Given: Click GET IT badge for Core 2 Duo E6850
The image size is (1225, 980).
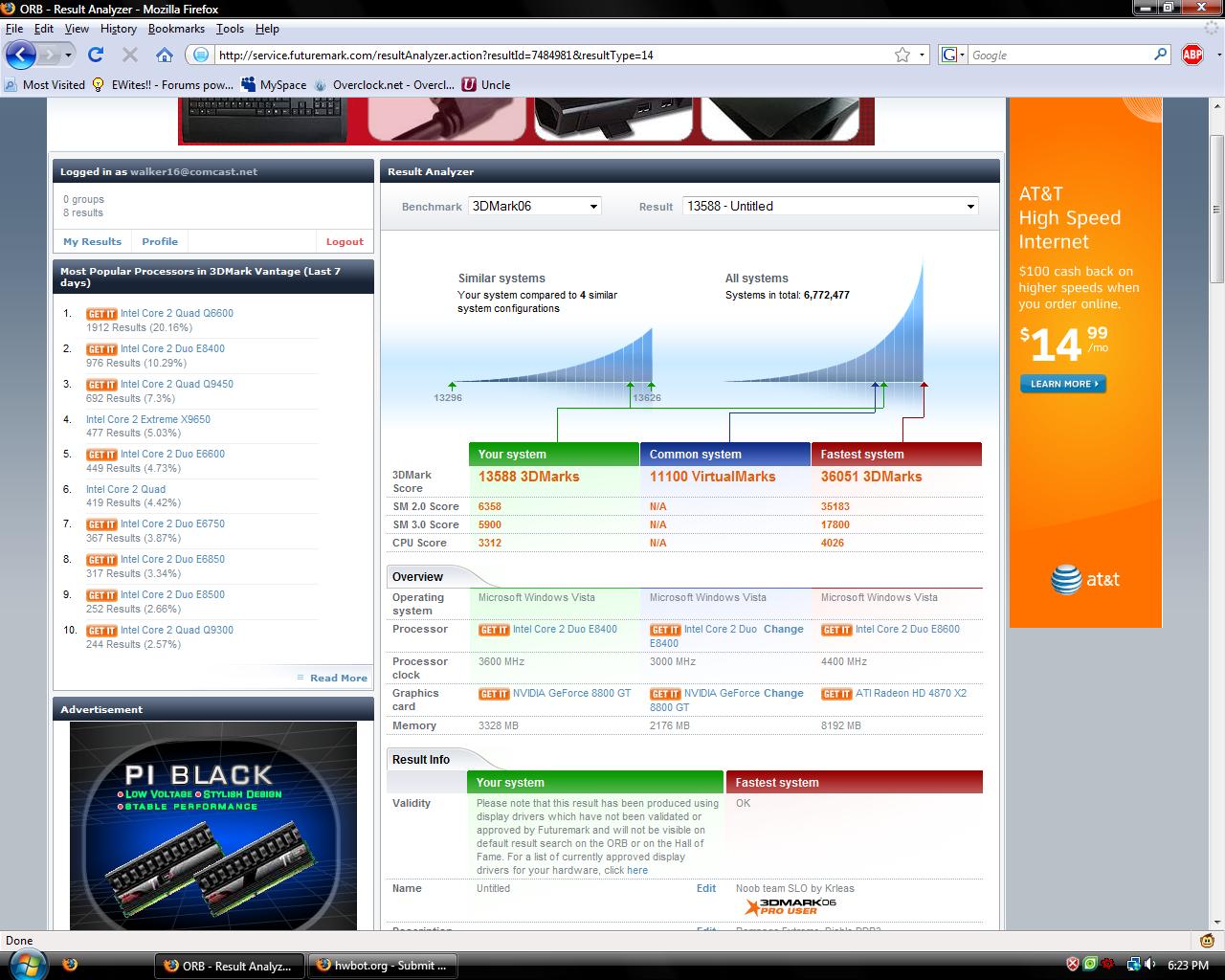Looking at the screenshot, I should point(101,560).
